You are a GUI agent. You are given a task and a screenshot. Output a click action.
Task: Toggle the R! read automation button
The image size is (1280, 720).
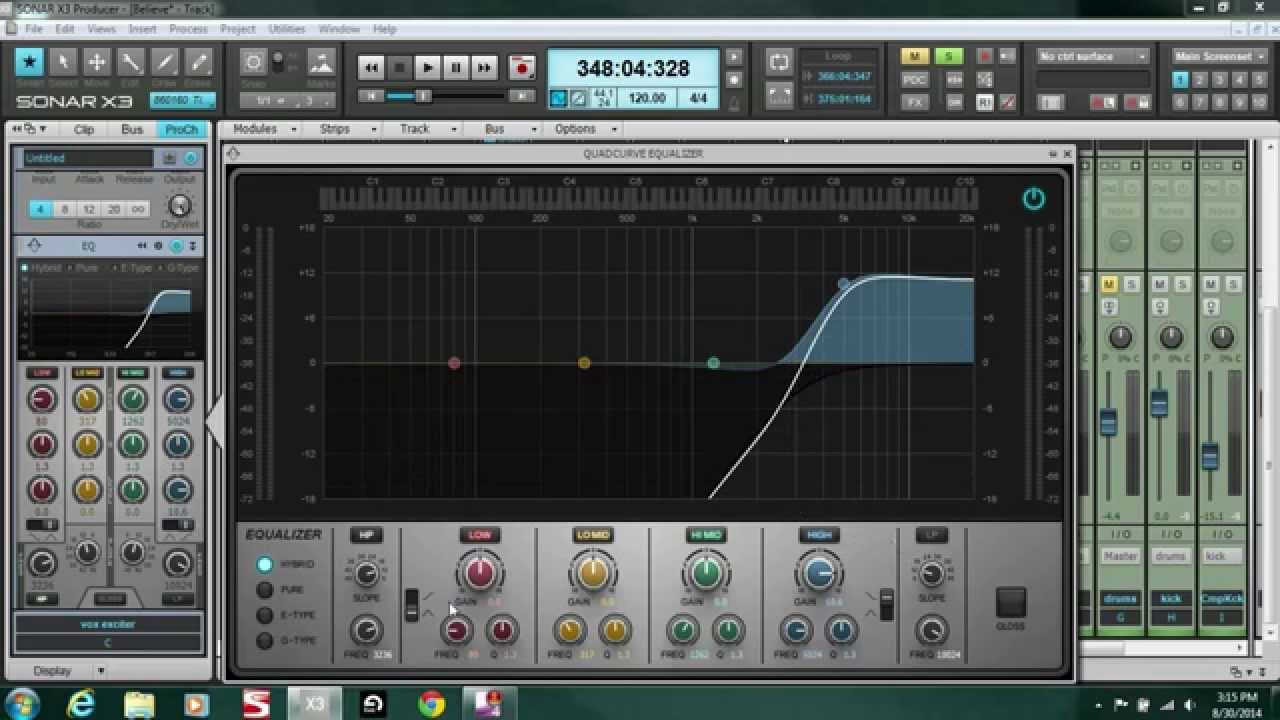tap(985, 102)
